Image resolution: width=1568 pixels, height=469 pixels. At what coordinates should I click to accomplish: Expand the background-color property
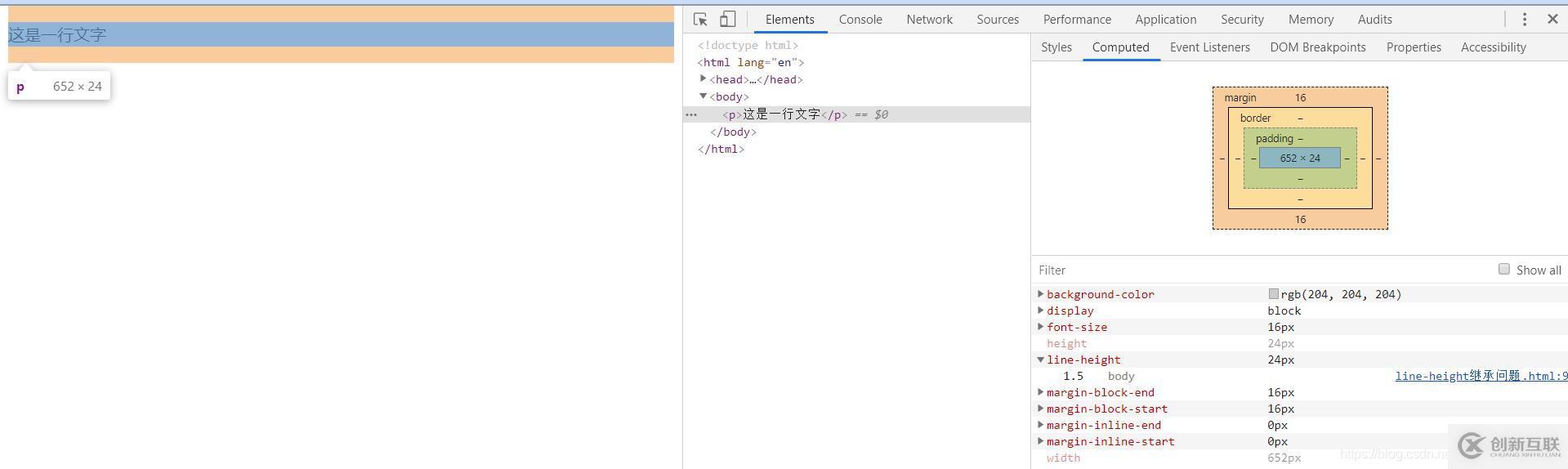pyautogui.click(x=1040, y=293)
